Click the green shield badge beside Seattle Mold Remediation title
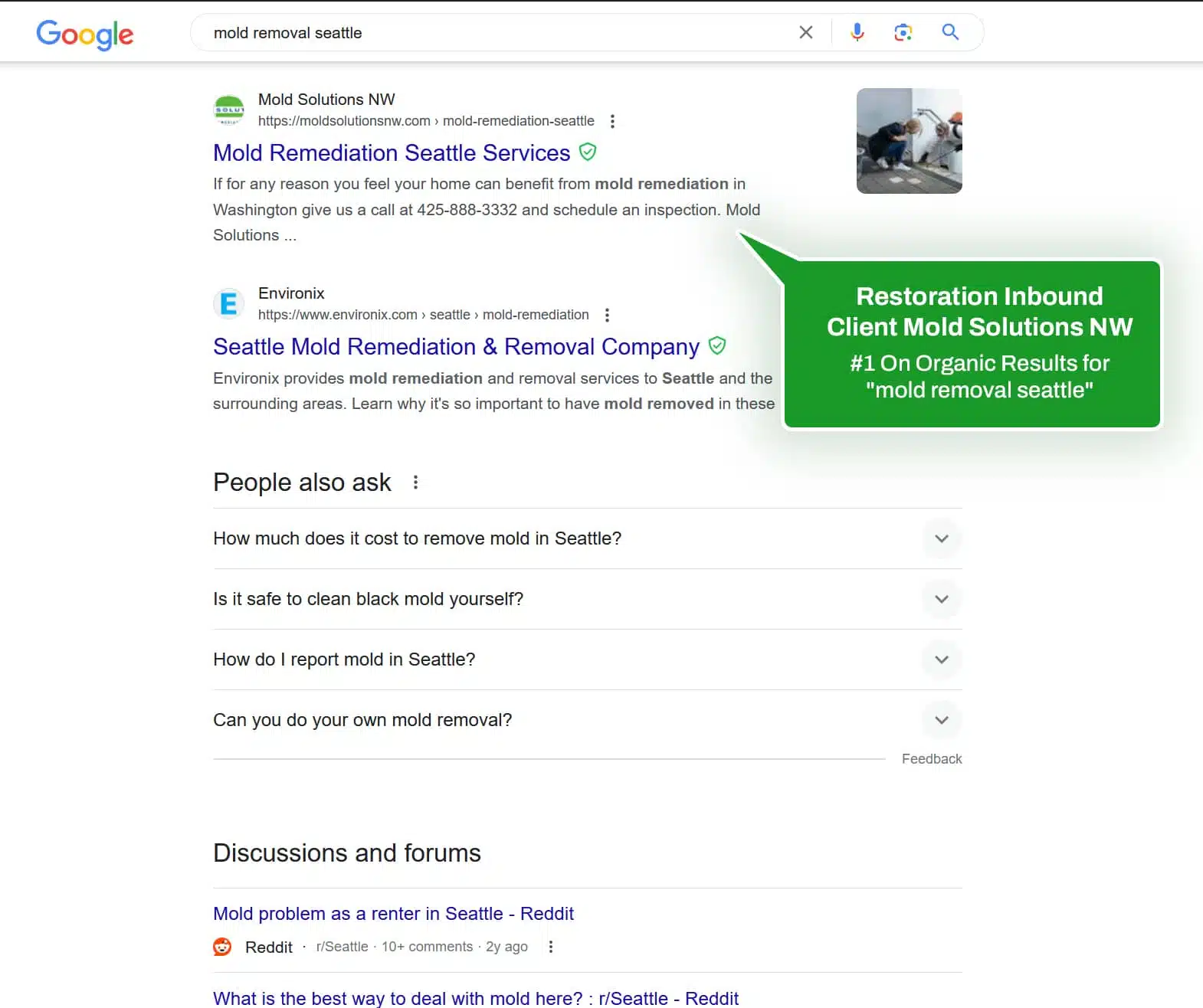Viewport: 1203px width, 1008px height. [x=717, y=345]
